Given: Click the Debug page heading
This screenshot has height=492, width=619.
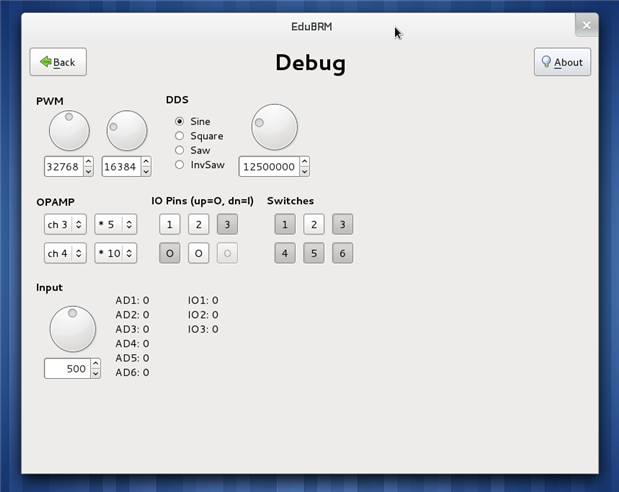Looking at the screenshot, I should click(310, 63).
